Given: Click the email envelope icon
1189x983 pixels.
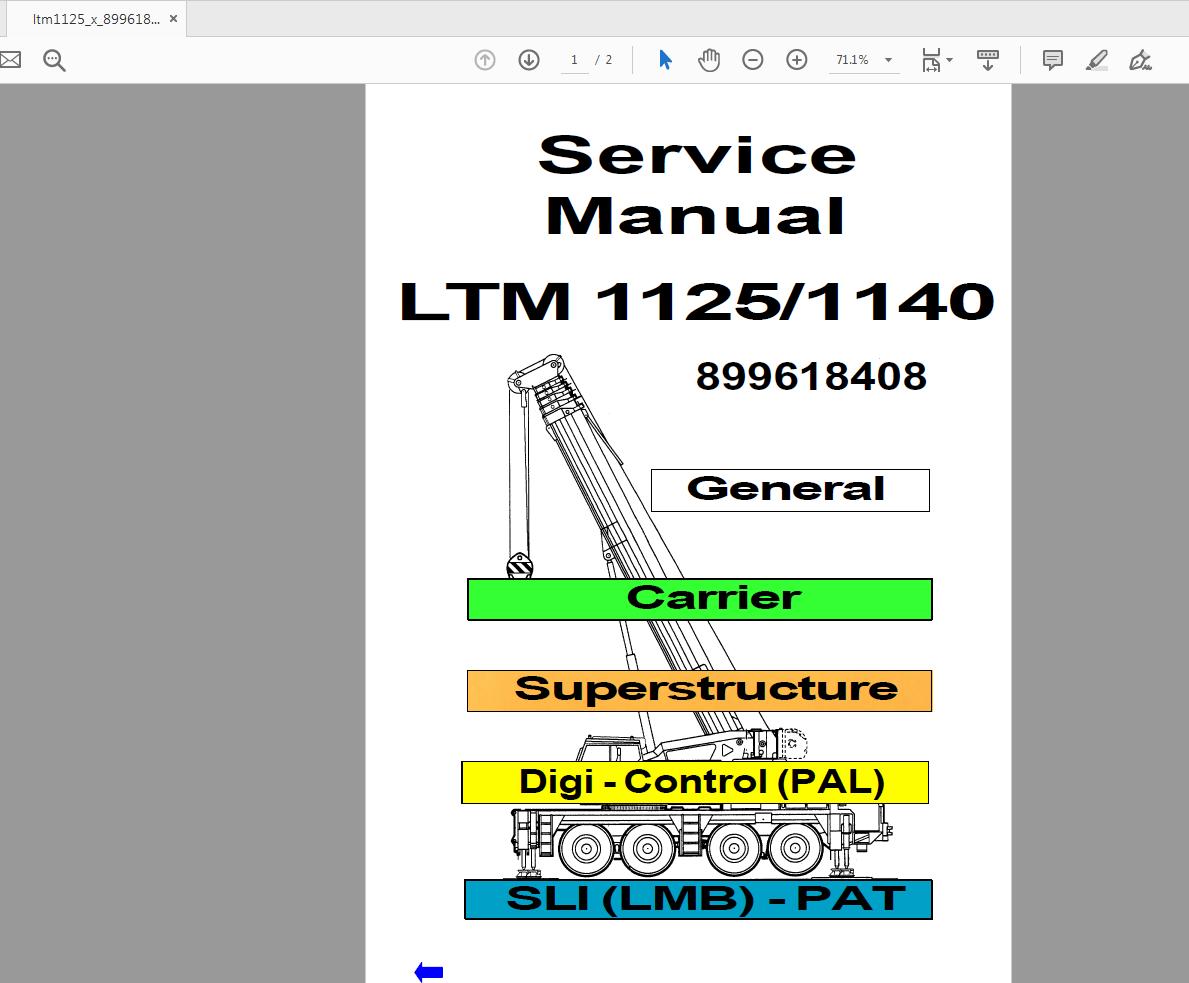Looking at the screenshot, I should pos(10,60).
